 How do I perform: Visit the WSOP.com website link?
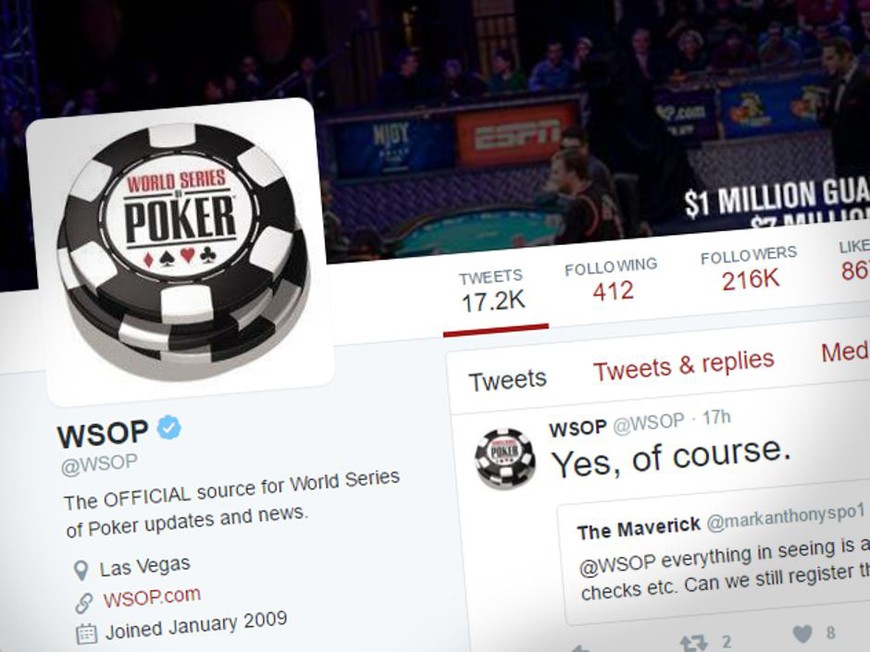click(151, 598)
